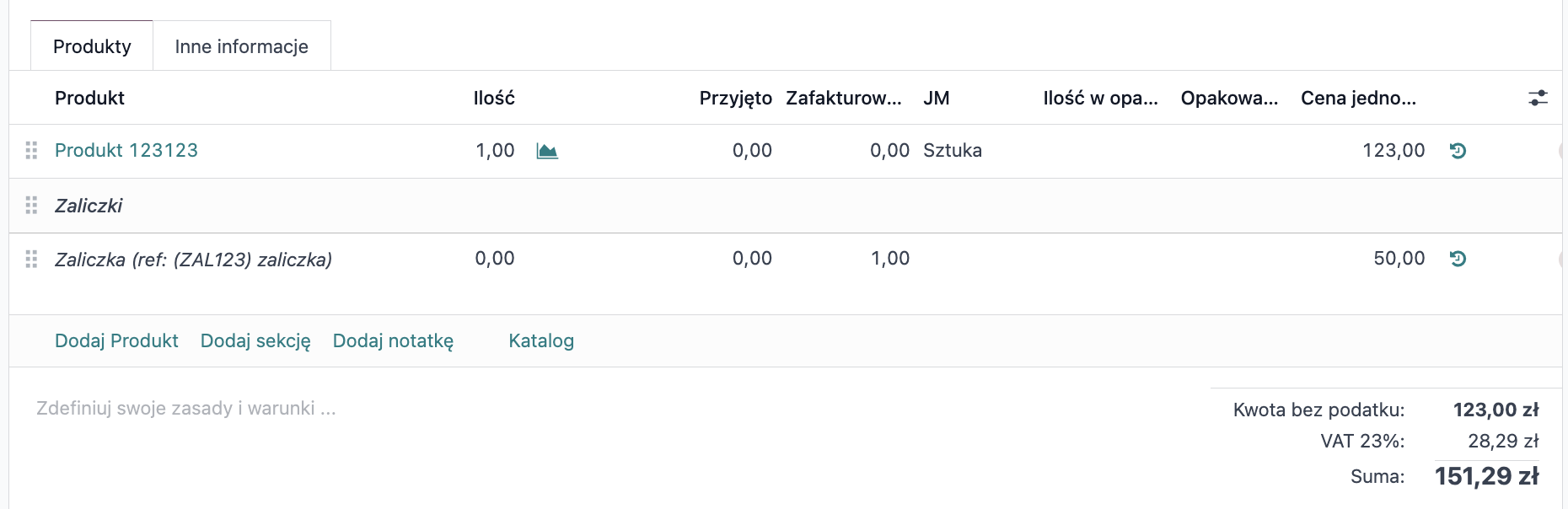Sort by Produkt column header

coord(89,98)
